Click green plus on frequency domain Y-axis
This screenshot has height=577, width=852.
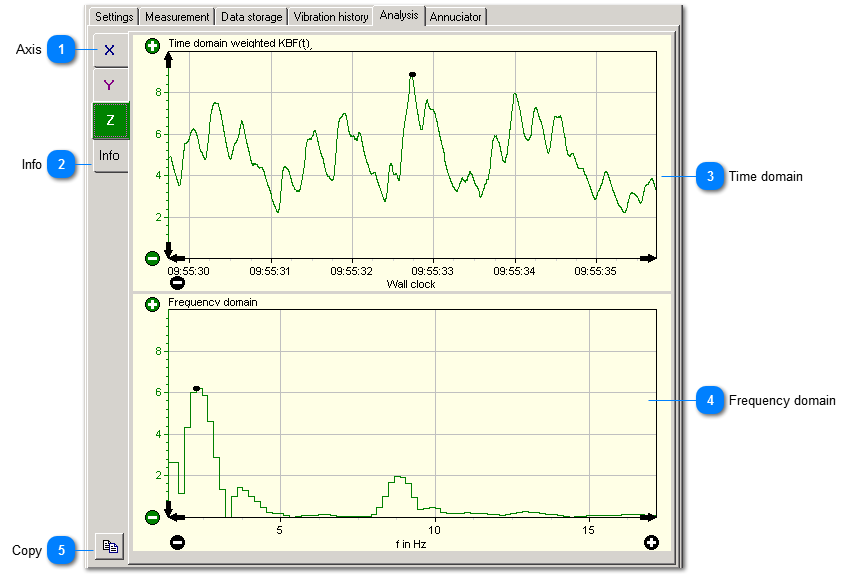click(153, 304)
